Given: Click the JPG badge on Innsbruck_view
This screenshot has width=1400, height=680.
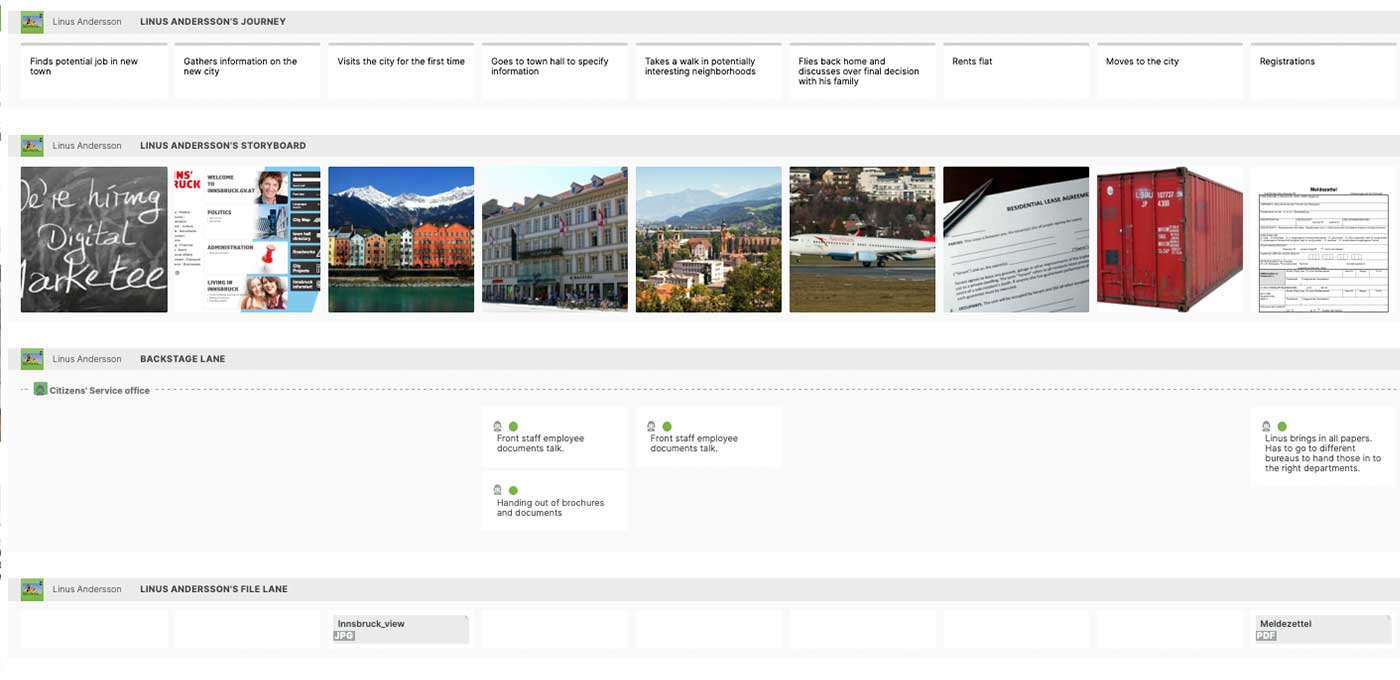Looking at the screenshot, I should pyautogui.click(x=343, y=635).
